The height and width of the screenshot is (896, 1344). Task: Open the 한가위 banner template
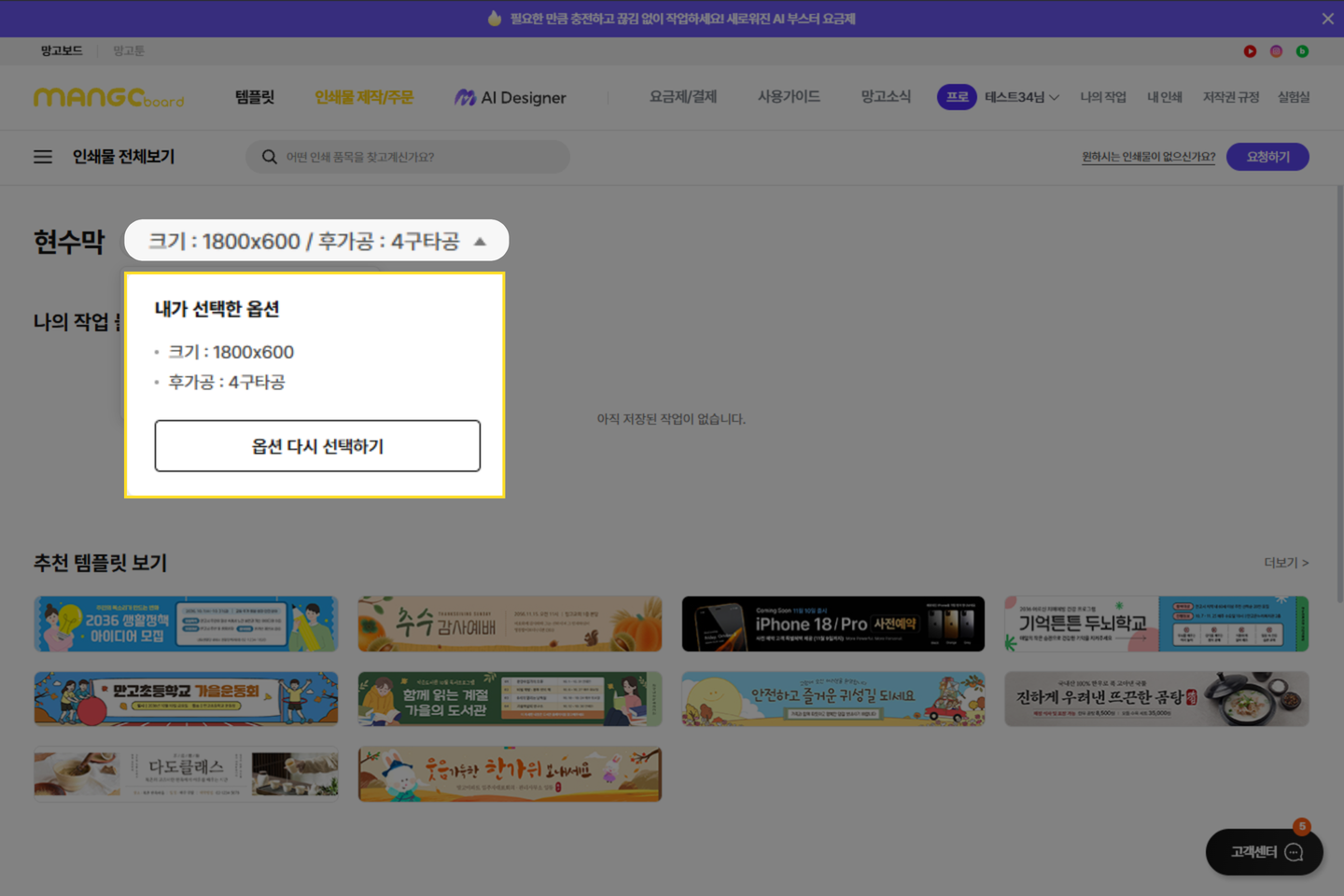(510, 774)
